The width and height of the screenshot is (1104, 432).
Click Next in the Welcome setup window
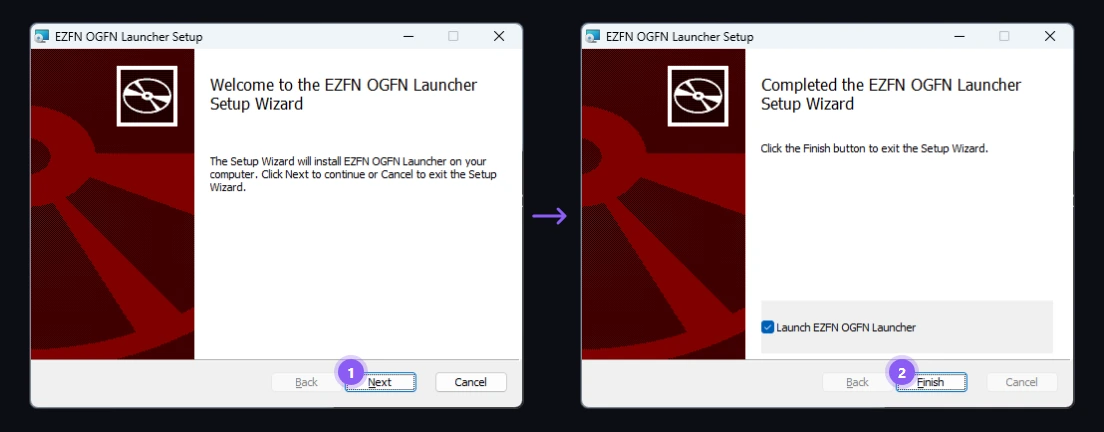tap(380, 382)
